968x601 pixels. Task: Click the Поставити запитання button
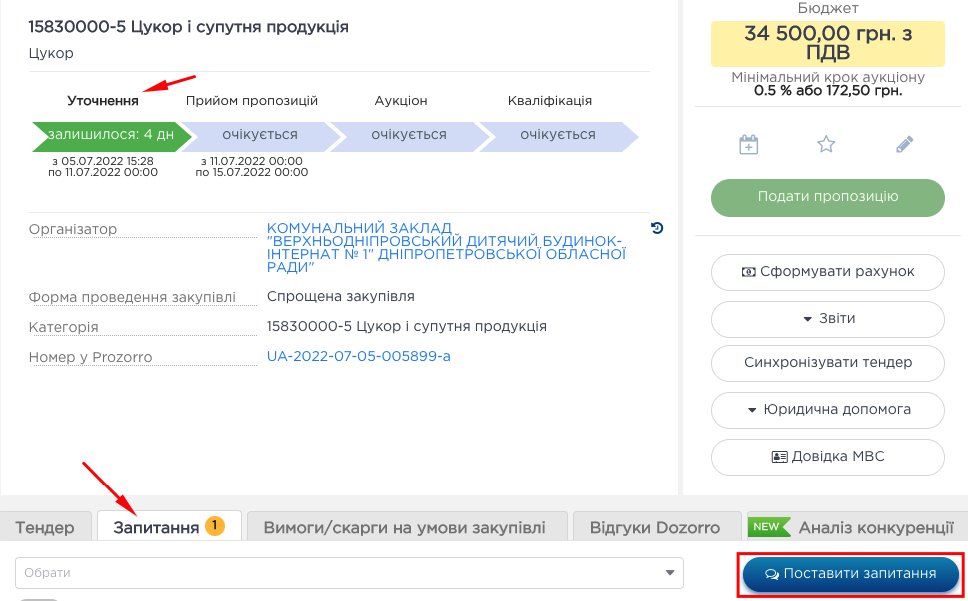coord(850,574)
